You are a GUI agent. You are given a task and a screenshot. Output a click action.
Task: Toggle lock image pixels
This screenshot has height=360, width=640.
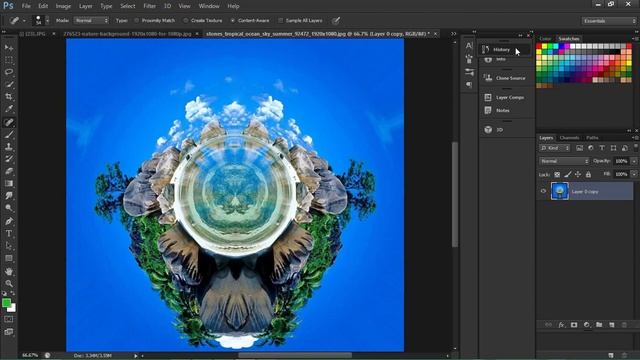pos(568,174)
